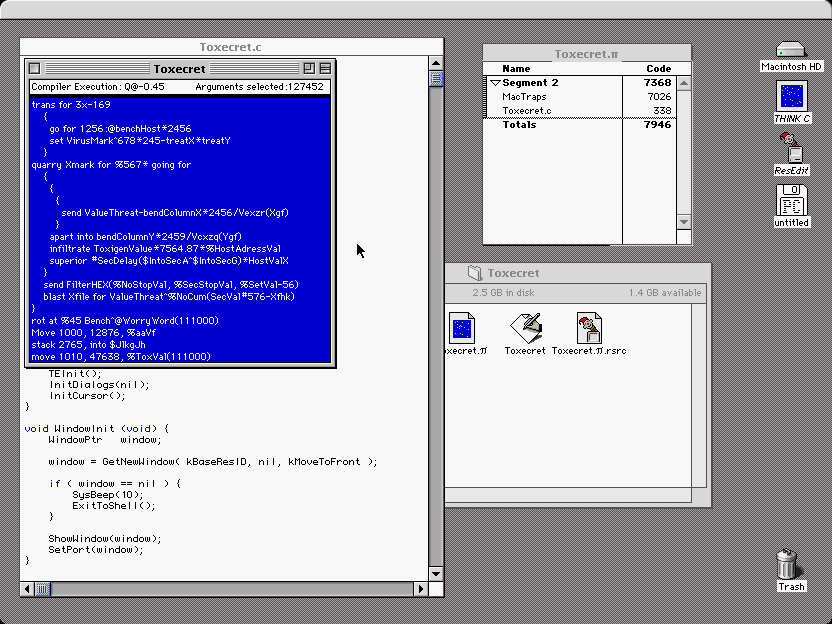This screenshot has width=832, height=624.
Task: Select the THINK C desktop icon
Action: [791, 96]
